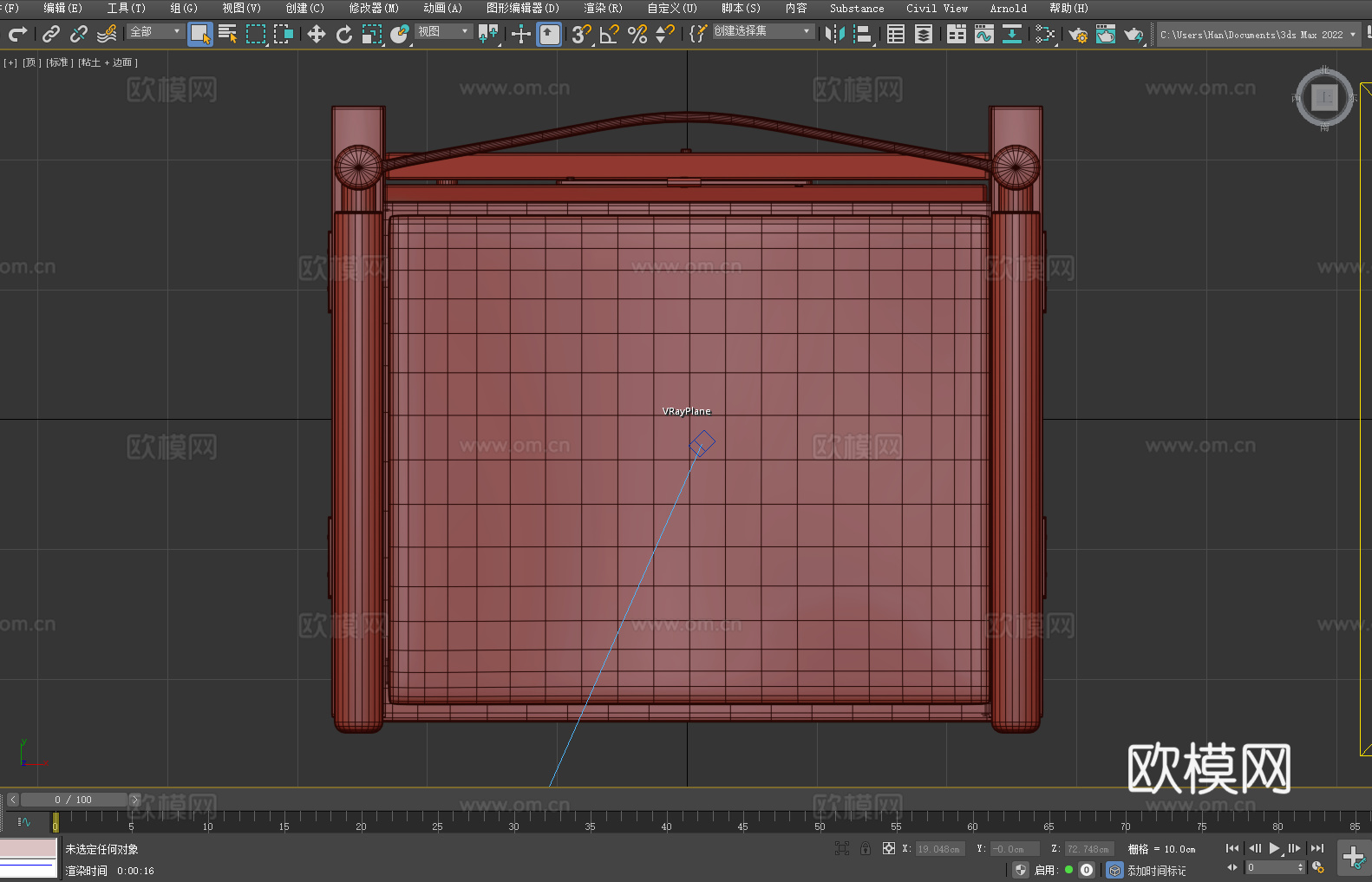Toggle the Percent Snap button
The width and height of the screenshot is (1372, 882).
pyautogui.click(x=637, y=34)
